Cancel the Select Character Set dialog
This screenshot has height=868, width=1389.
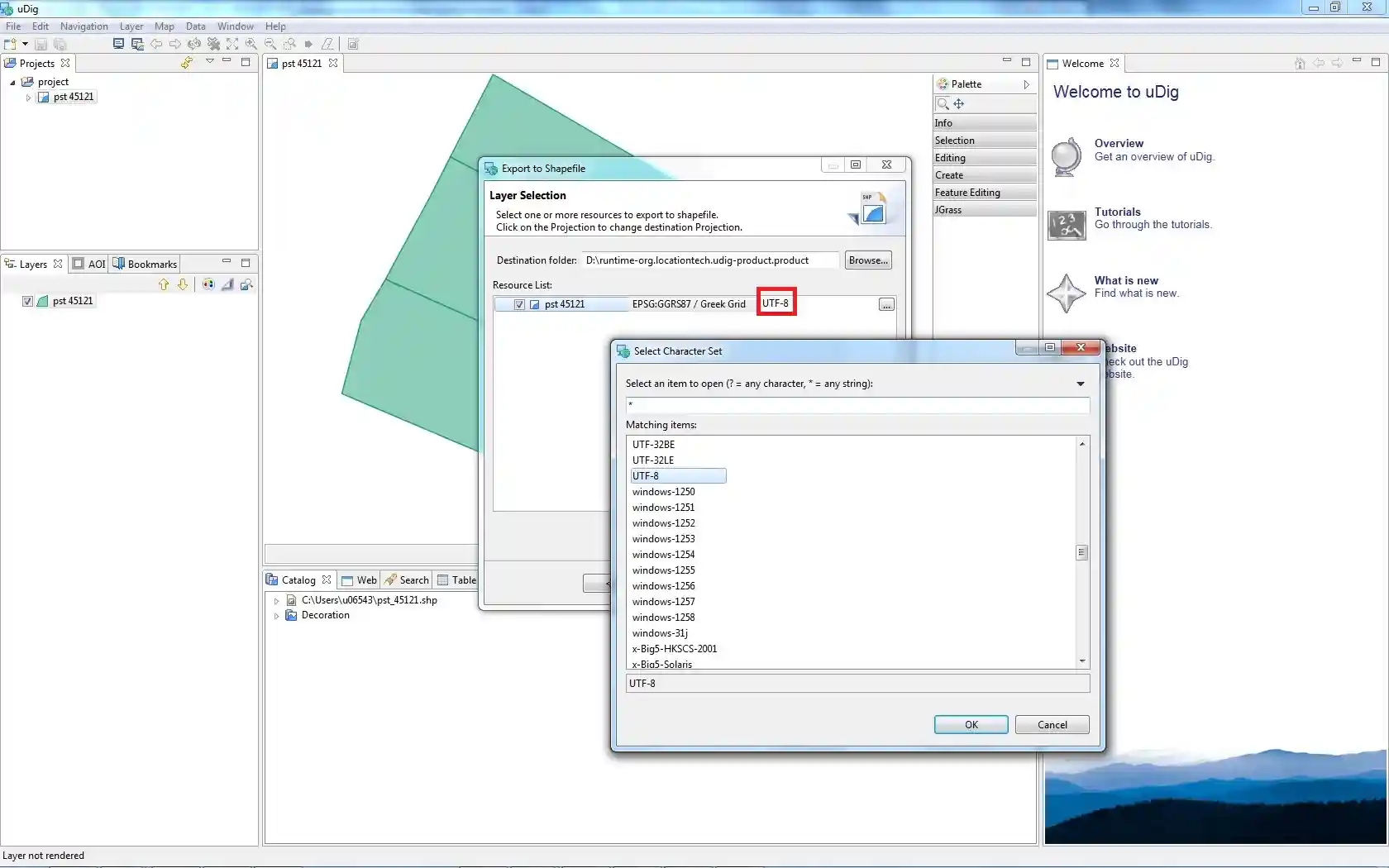pos(1052,725)
